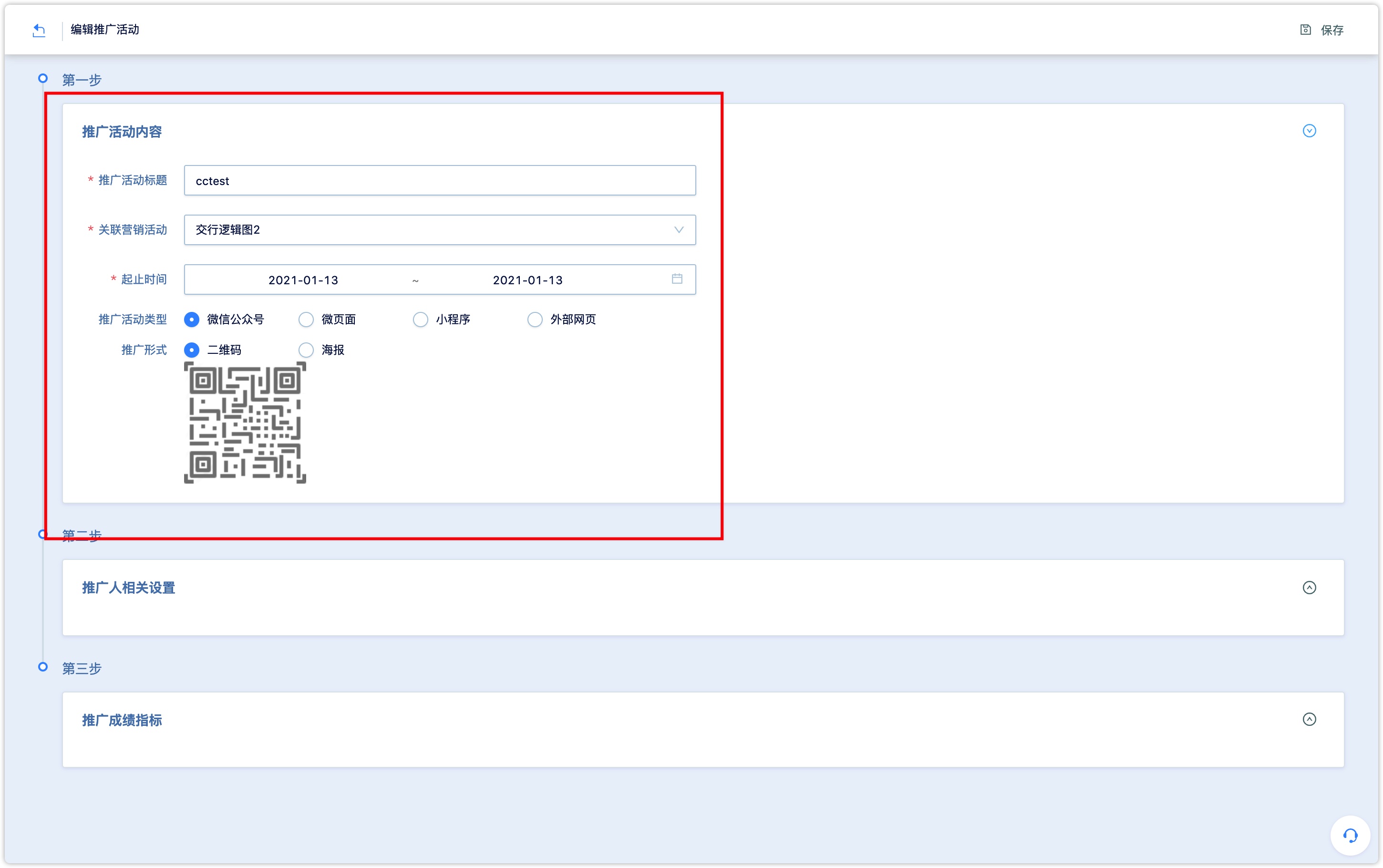Collapse the 推广活动内容 section
The height and width of the screenshot is (868, 1383).
pos(1309,131)
